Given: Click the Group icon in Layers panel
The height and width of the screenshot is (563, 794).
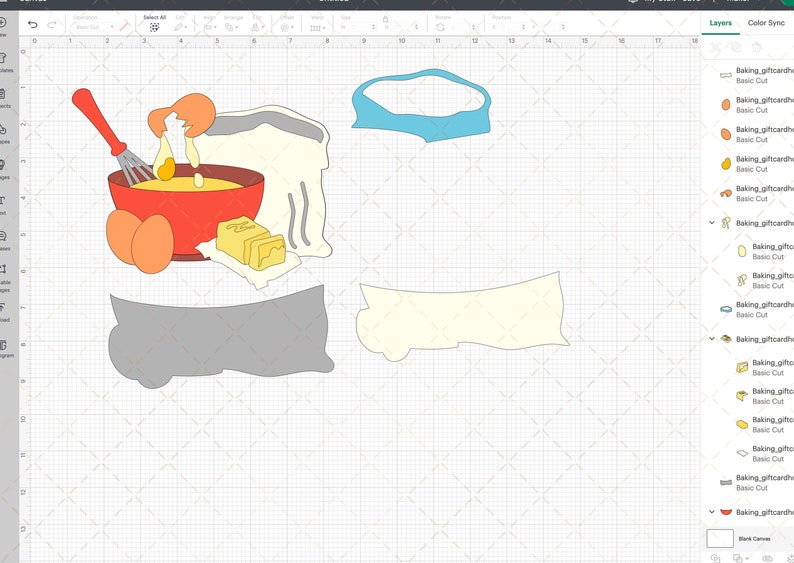Looking at the screenshot, I should tap(716, 48).
